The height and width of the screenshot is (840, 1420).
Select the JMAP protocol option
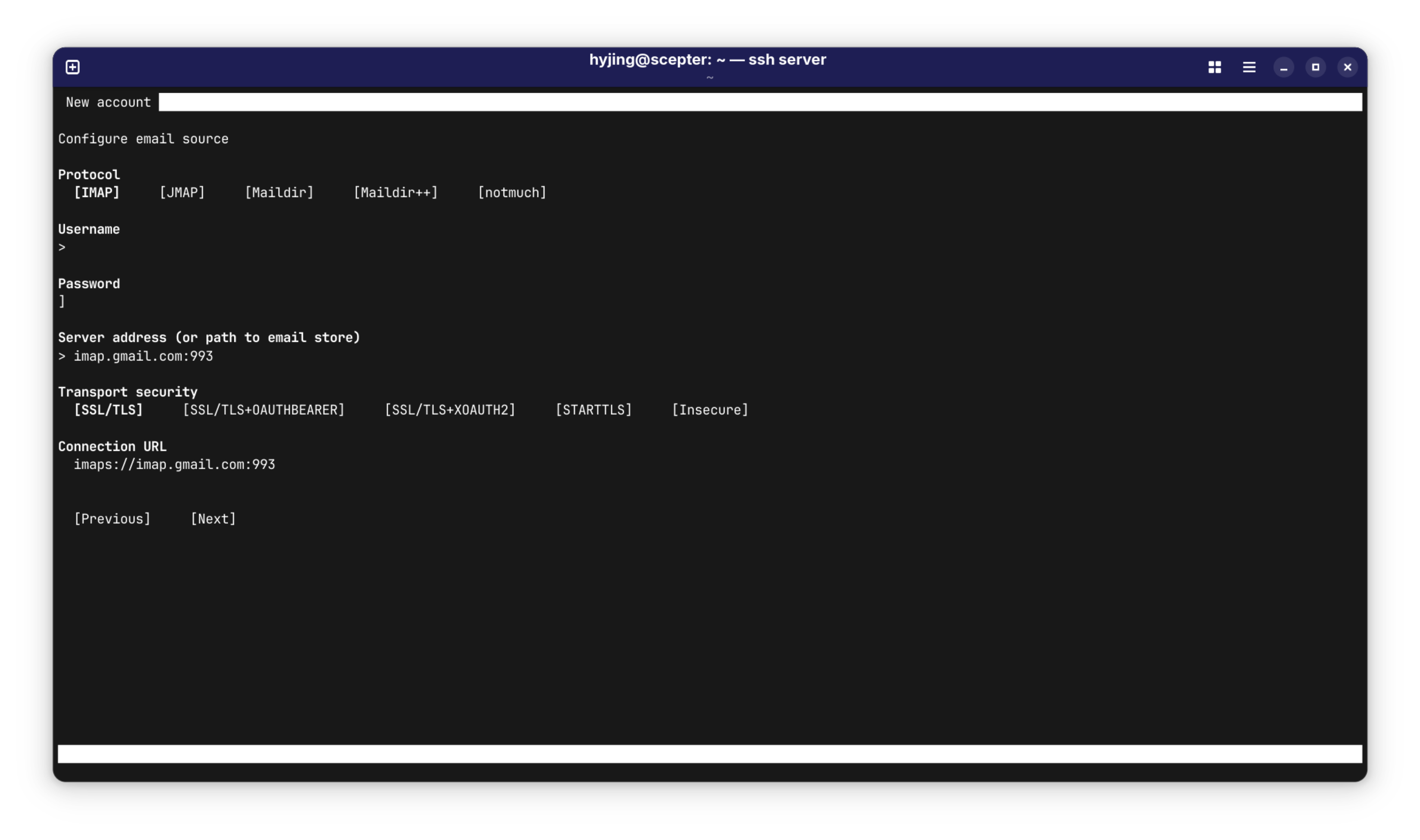point(182,192)
